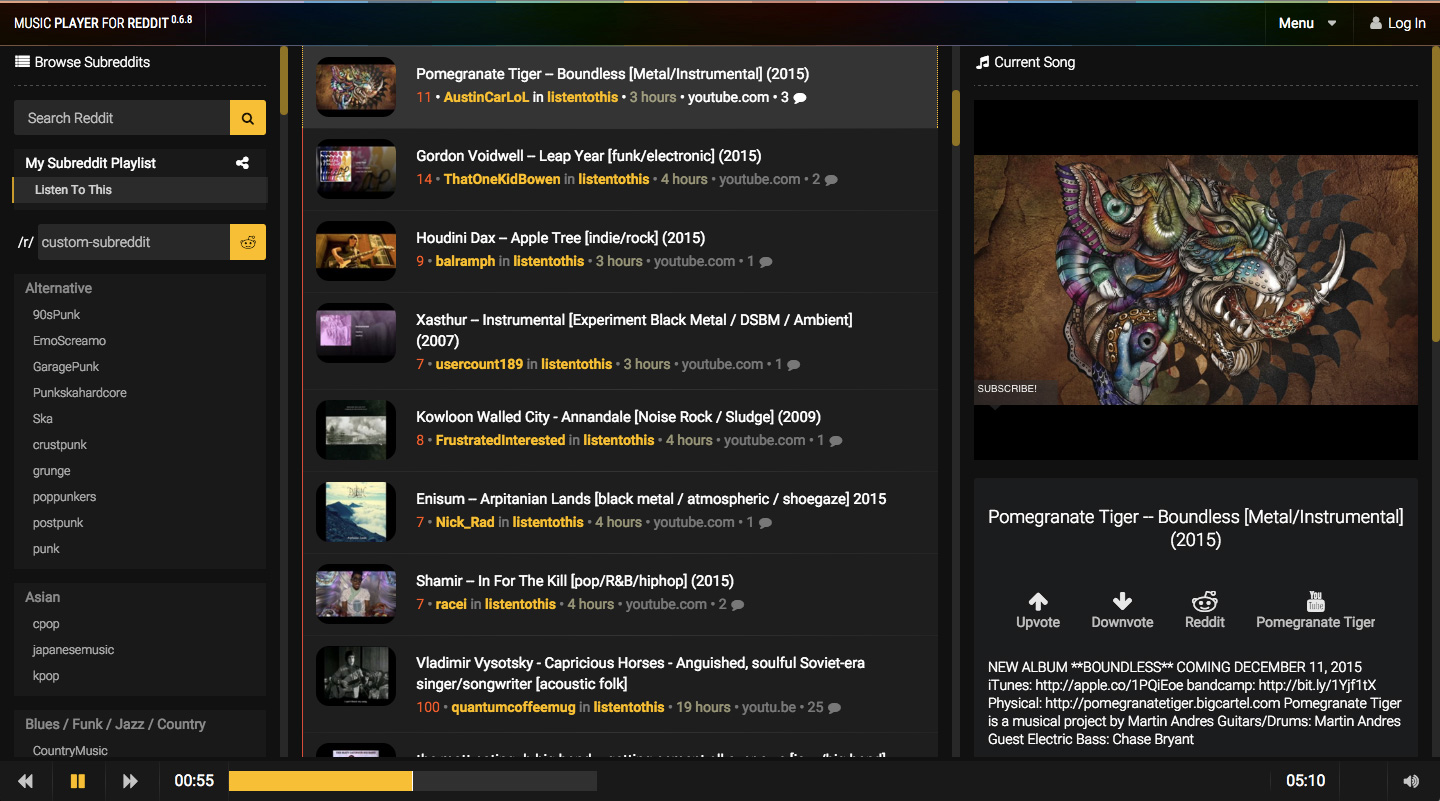Play Gordon Voidwell – Leap Year

(x=589, y=156)
